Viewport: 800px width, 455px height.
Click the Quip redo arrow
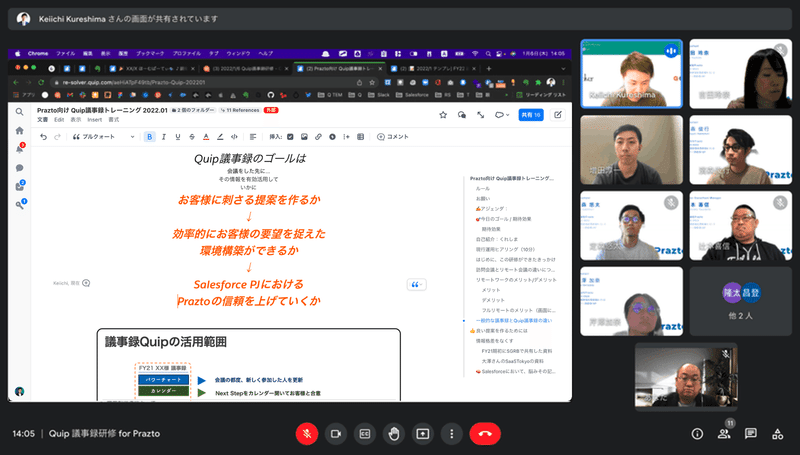(x=57, y=137)
